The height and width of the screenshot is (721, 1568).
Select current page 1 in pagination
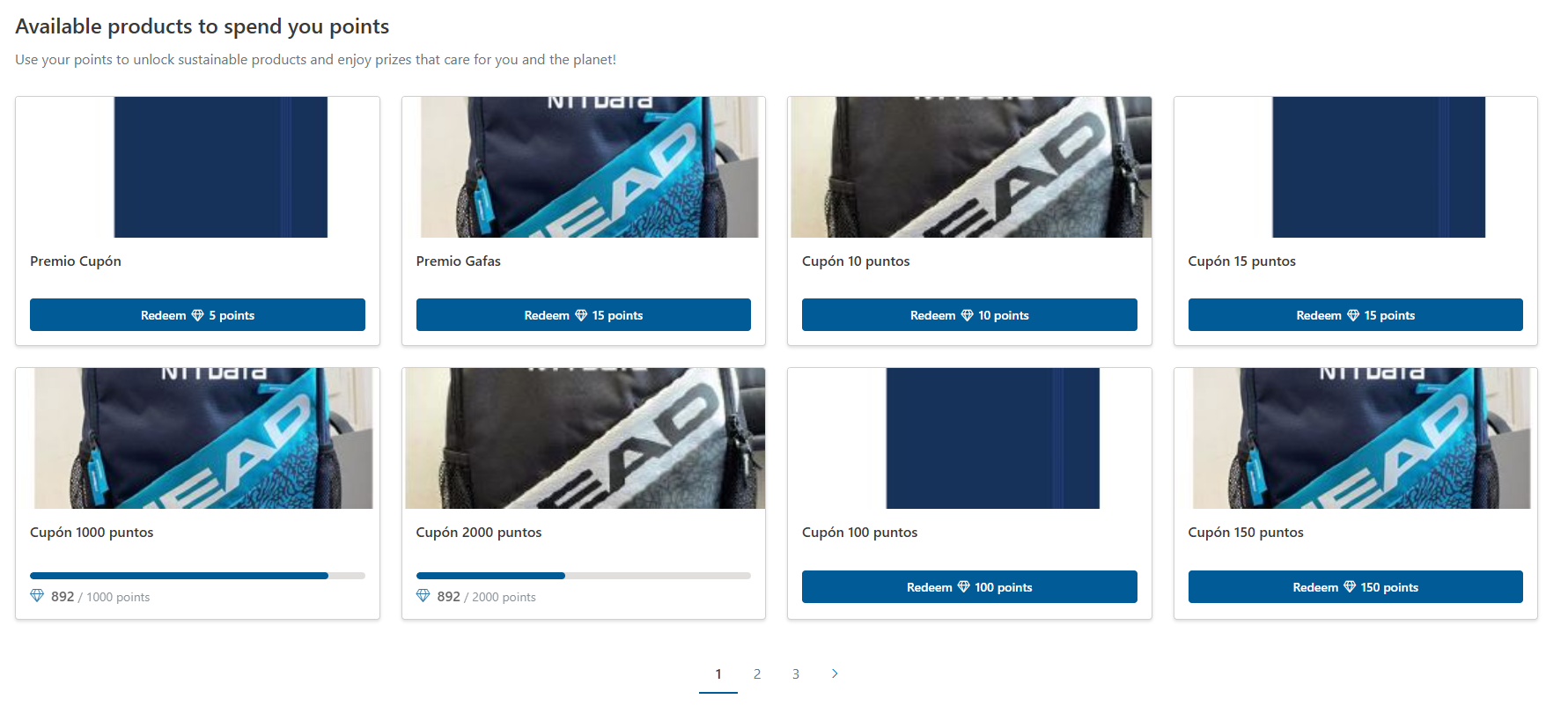[718, 674]
